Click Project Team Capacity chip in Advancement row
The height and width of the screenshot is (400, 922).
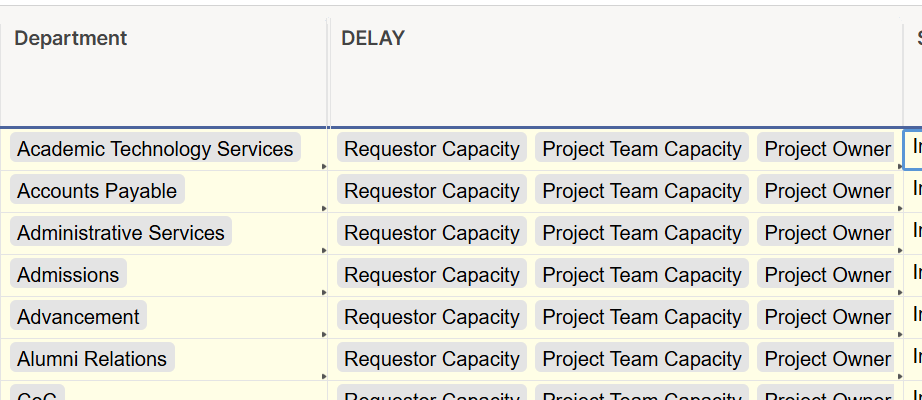pos(642,317)
